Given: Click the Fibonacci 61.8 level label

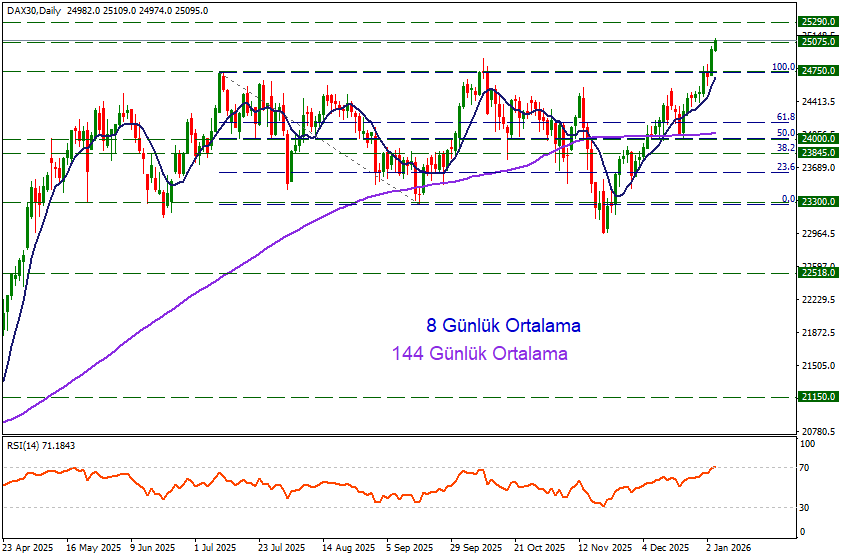Looking at the screenshot, I should click(785, 117).
